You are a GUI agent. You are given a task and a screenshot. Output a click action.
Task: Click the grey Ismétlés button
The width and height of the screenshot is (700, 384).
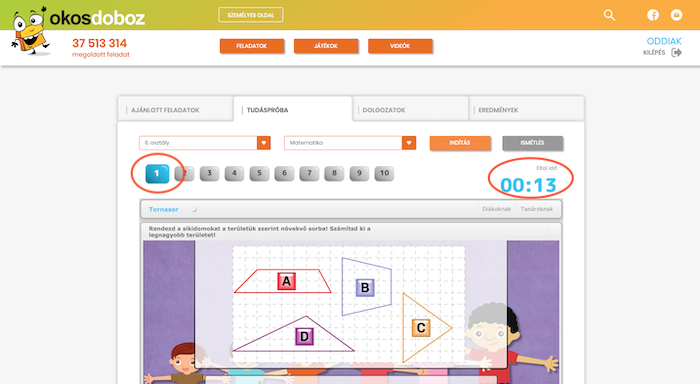(x=532, y=143)
